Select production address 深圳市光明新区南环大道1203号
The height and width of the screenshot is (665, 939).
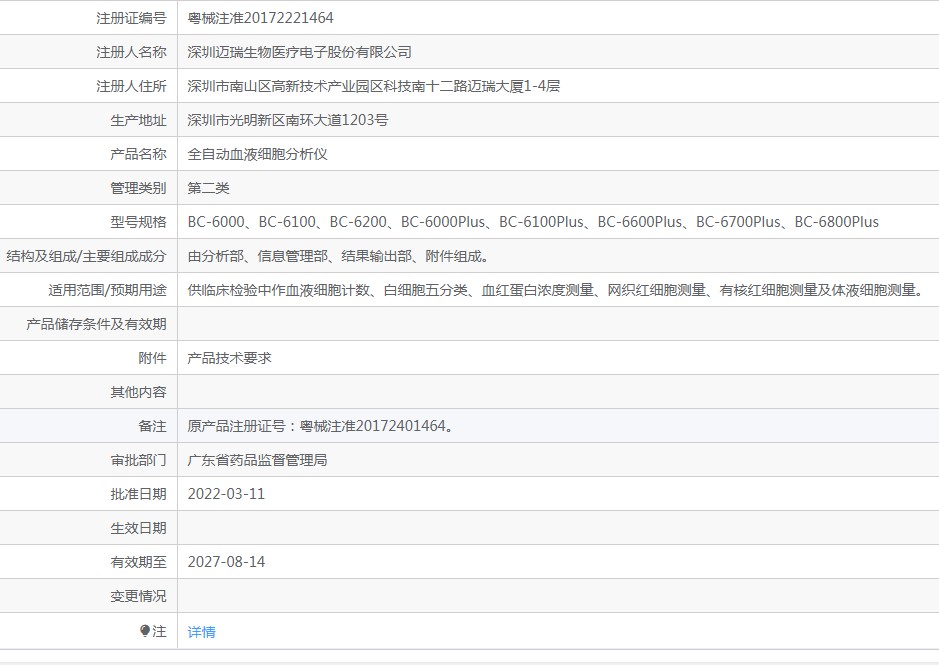point(287,120)
